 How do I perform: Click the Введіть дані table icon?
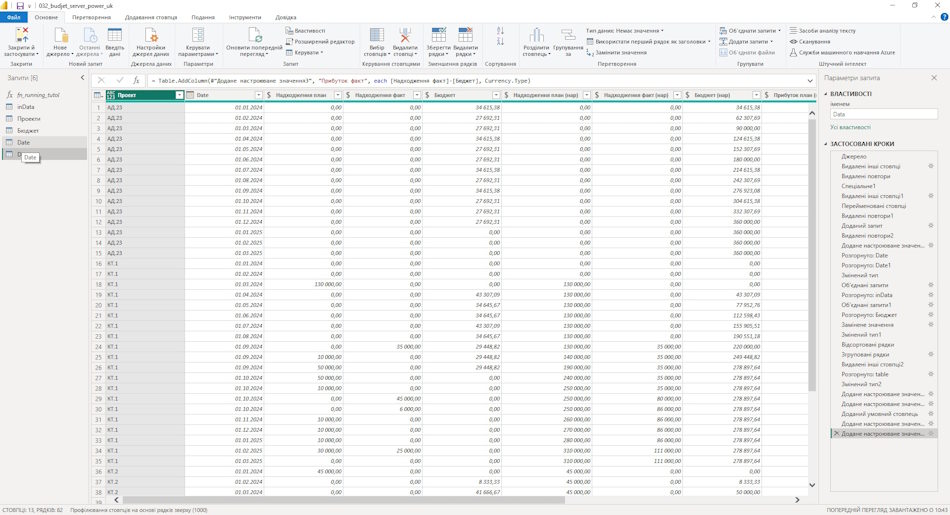[115, 35]
